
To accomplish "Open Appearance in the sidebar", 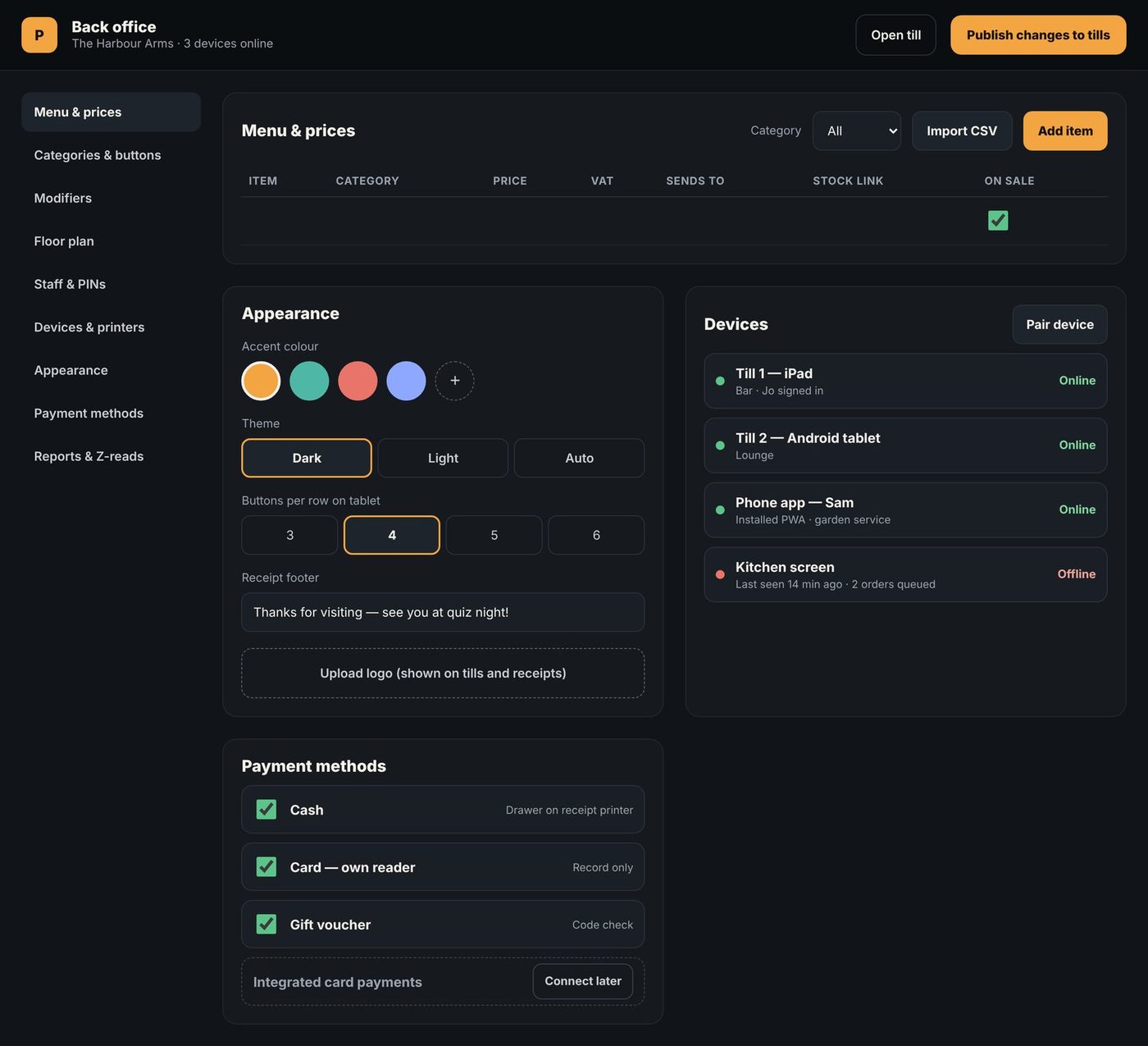I will [x=111, y=370].
